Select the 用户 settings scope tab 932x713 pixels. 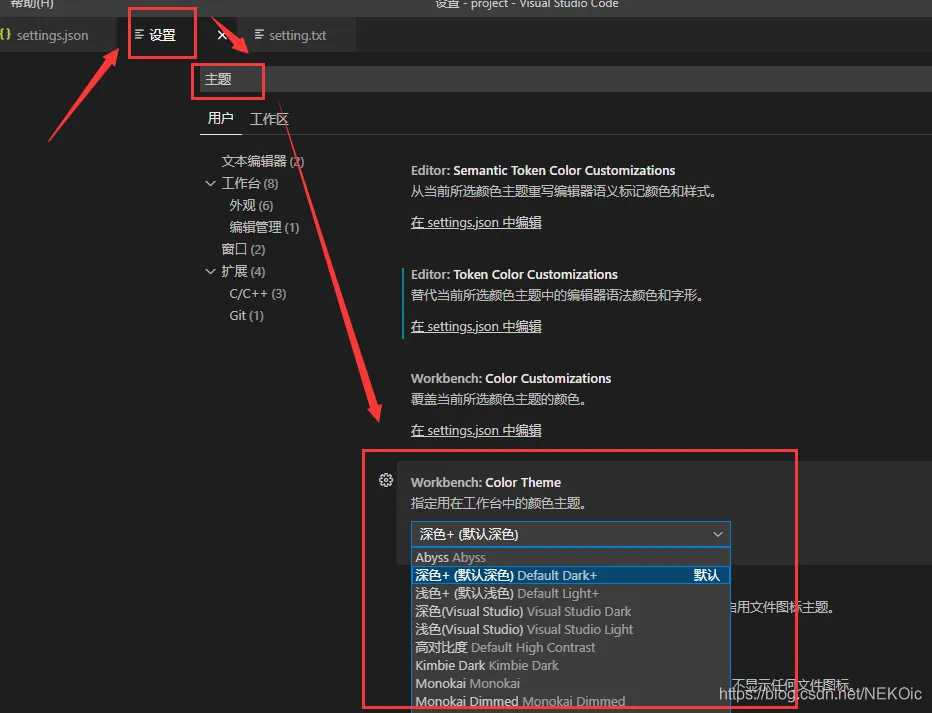[220, 118]
